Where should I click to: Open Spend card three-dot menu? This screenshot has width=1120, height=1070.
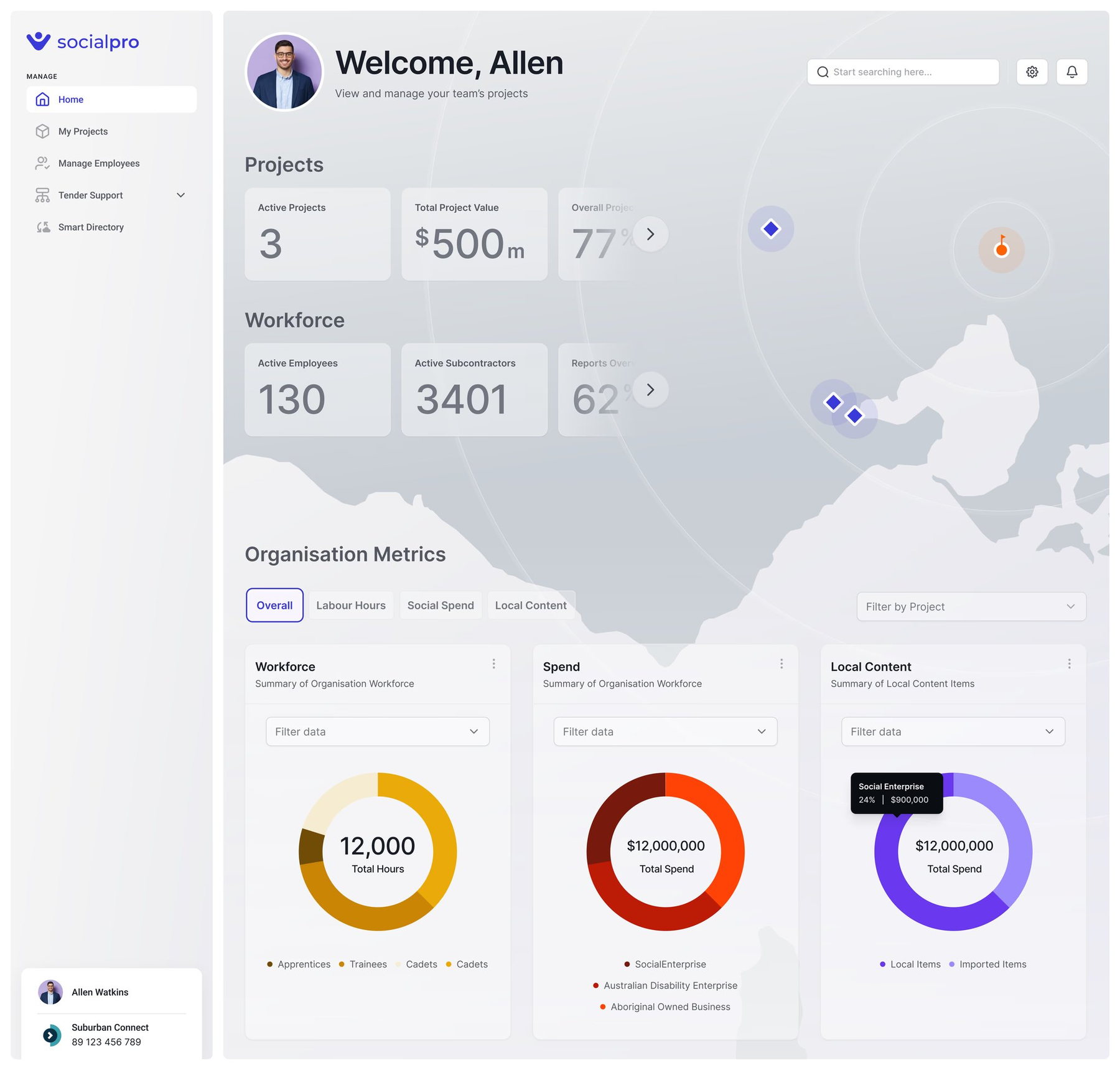(x=782, y=664)
